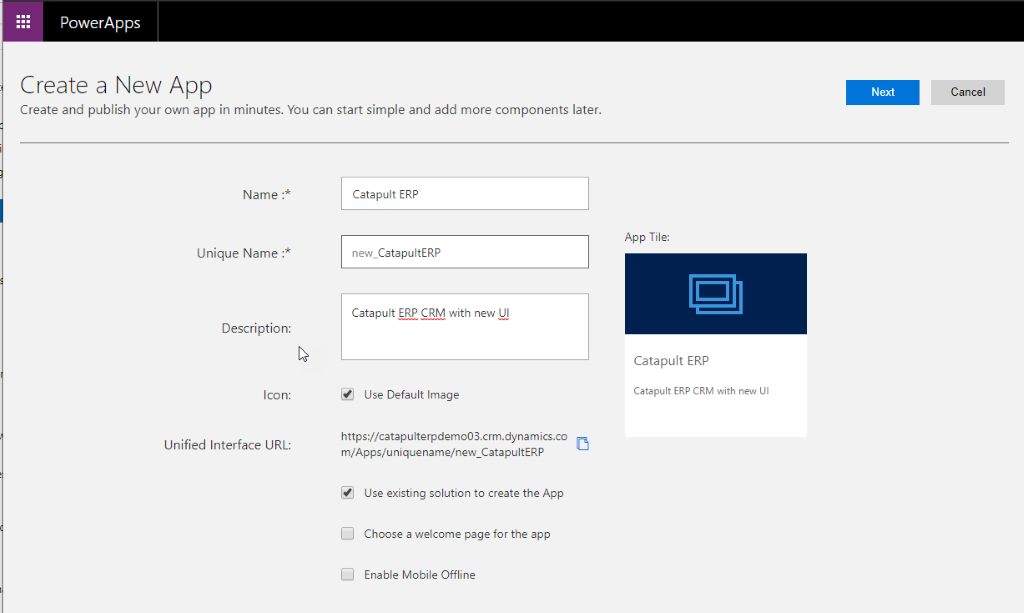Click the 'Name :*' field label

[266, 195]
